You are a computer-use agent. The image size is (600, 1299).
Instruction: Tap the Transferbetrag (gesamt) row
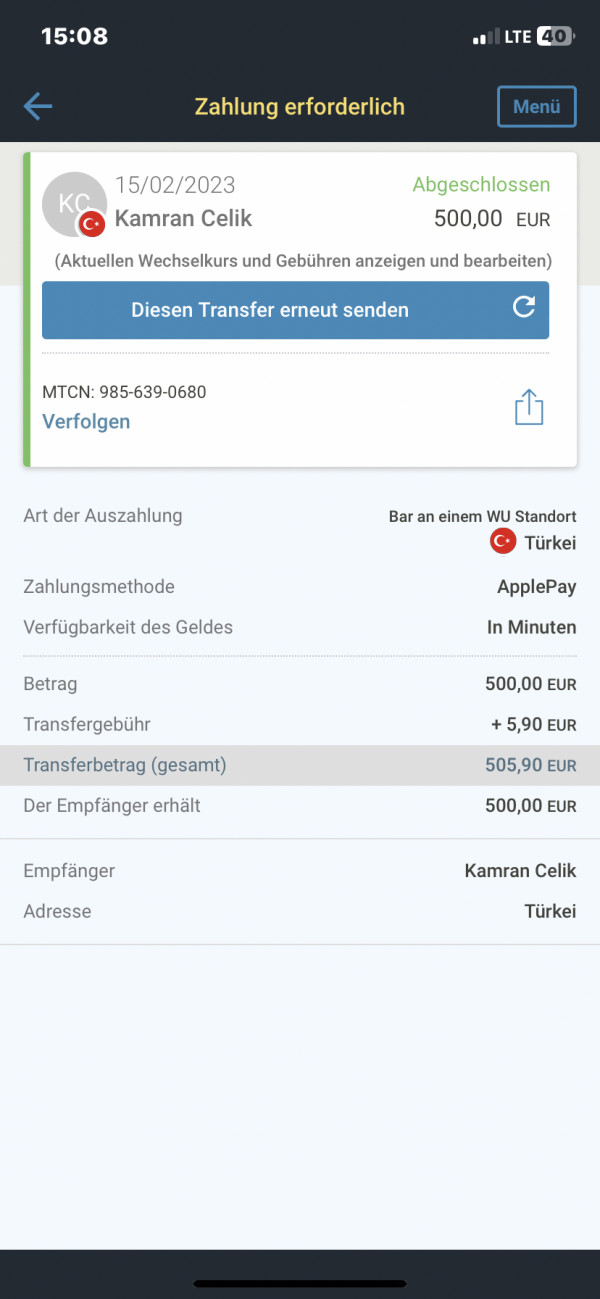300,765
